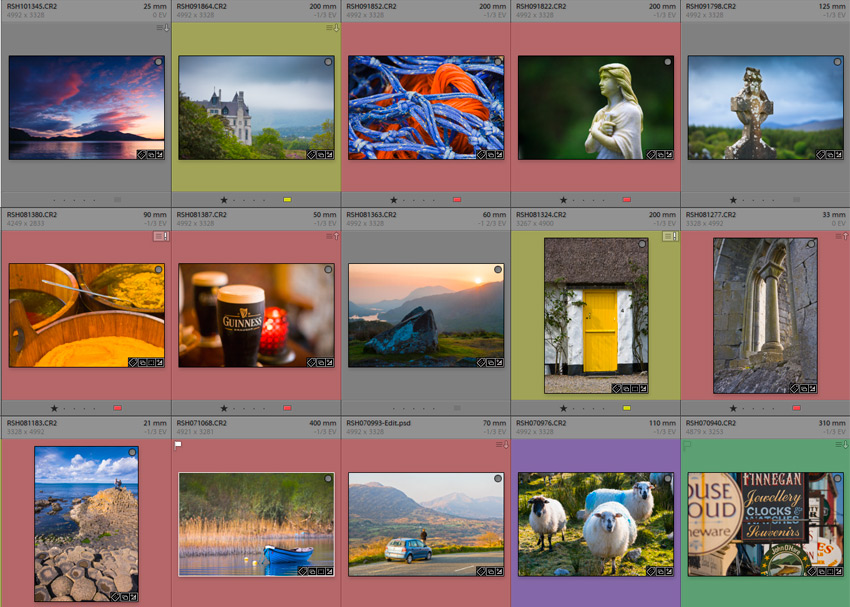850x607 pixels.
Task: Click the keyword tag badge on the stone arch photo
Action: 794,388
